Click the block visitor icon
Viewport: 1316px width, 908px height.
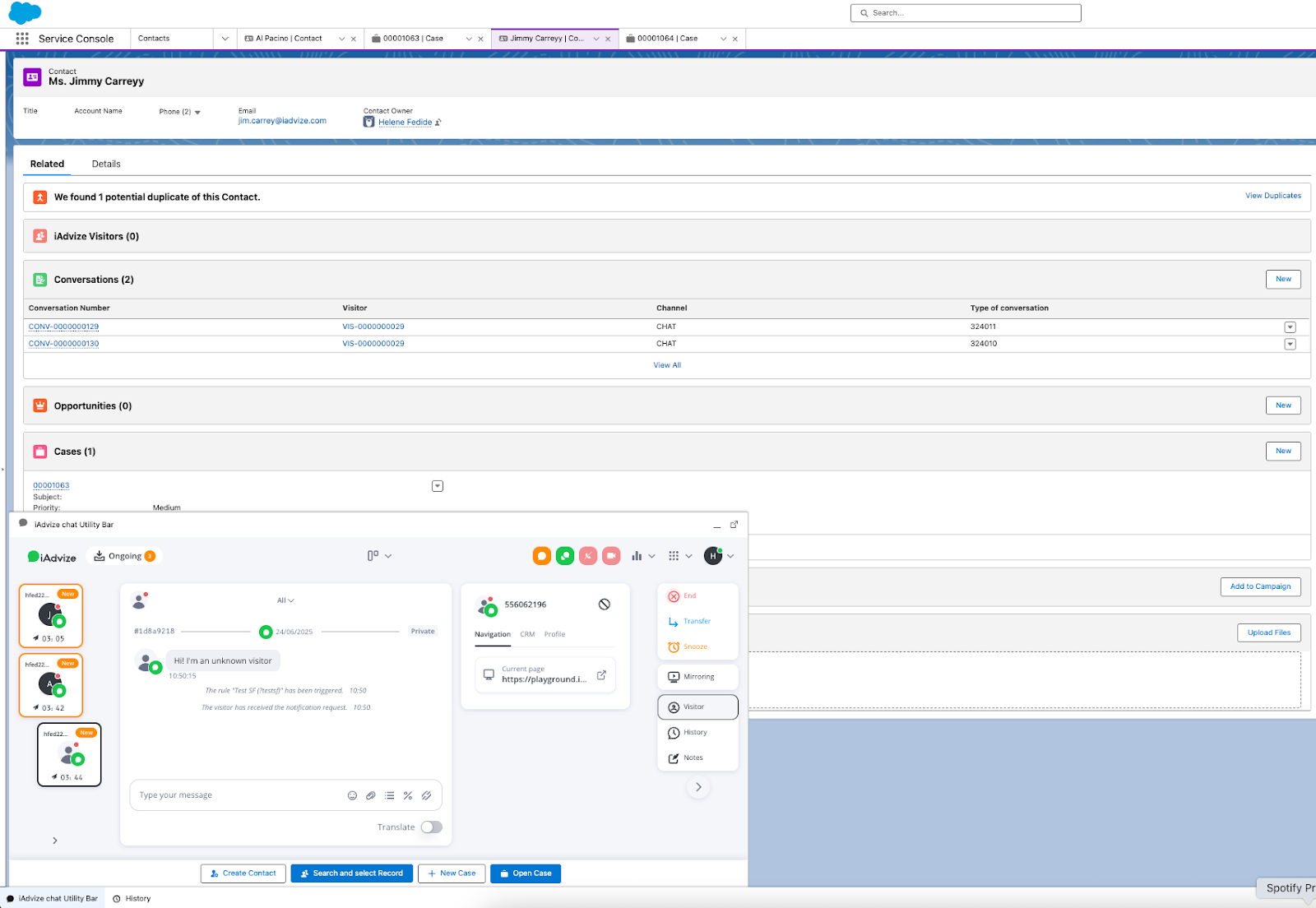coord(605,605)
